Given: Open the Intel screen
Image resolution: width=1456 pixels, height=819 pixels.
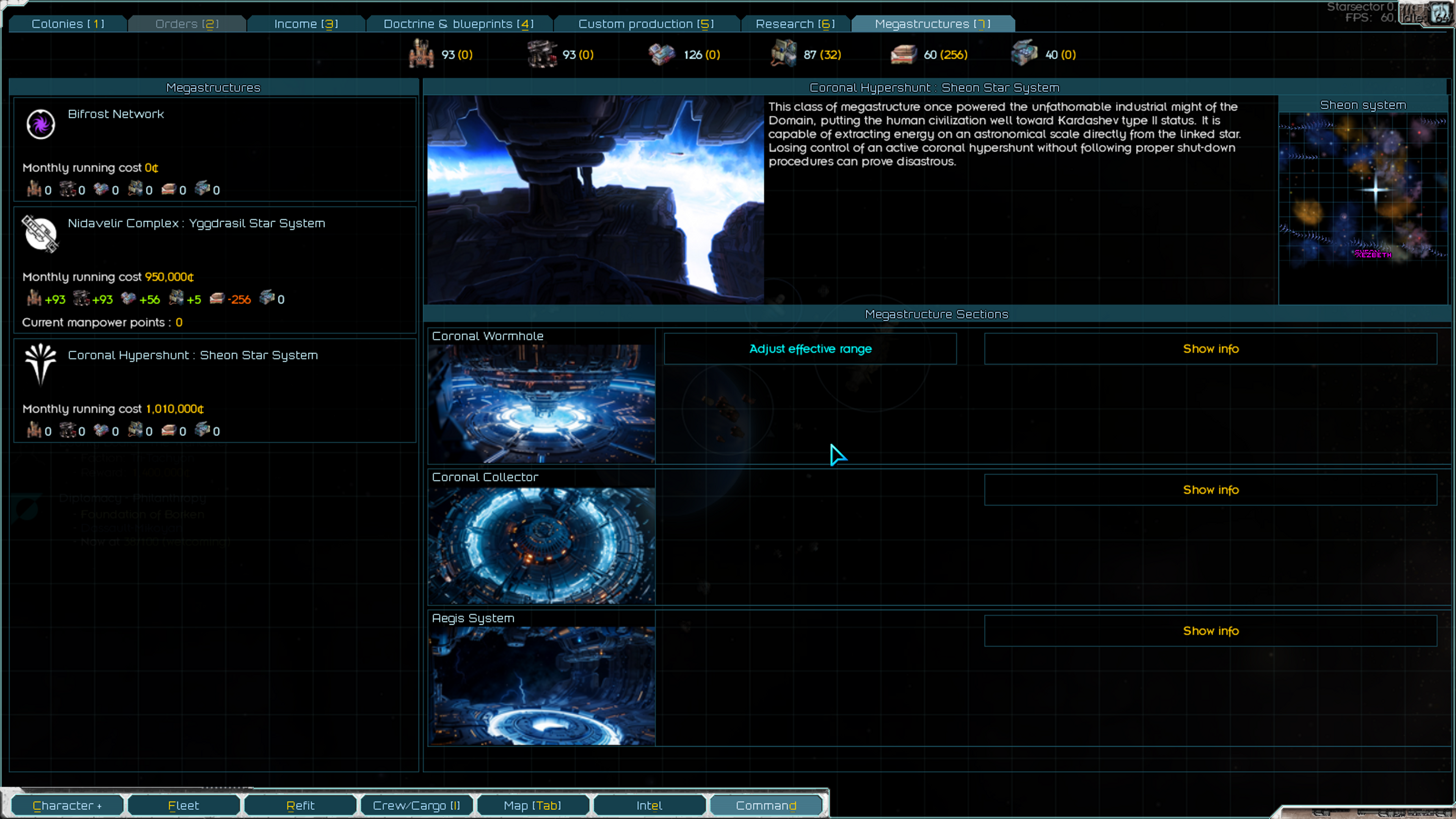Looking at the screenshot, I should point(649,805).
